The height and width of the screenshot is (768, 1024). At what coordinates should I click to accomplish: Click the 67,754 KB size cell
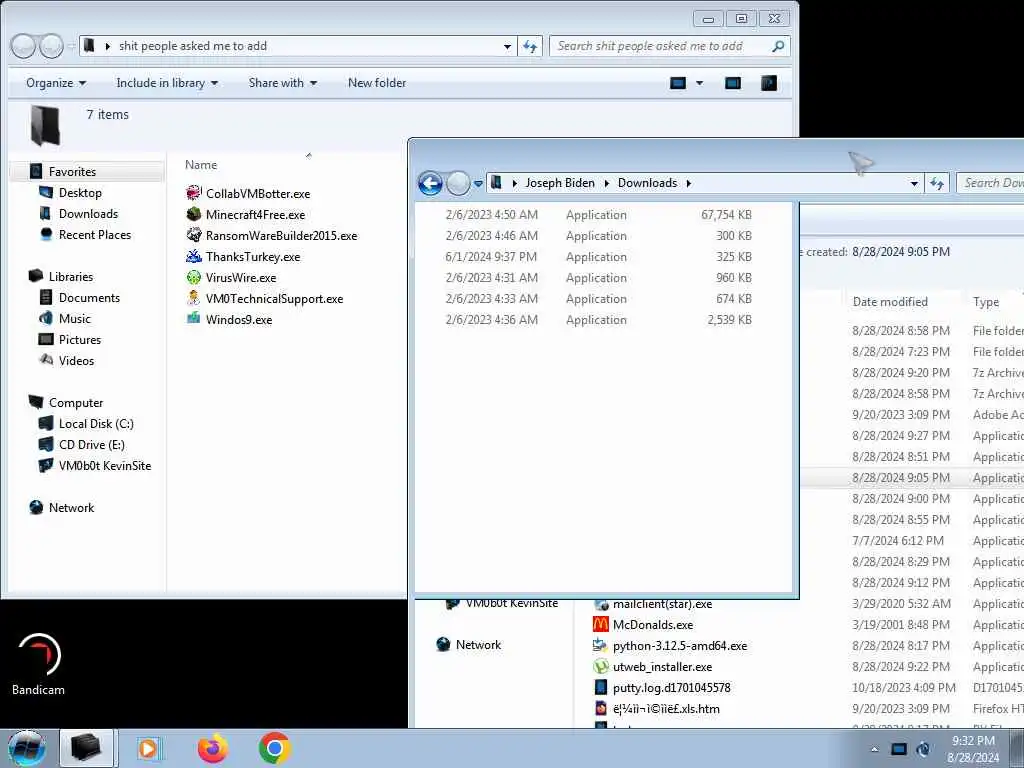point(726,214)
